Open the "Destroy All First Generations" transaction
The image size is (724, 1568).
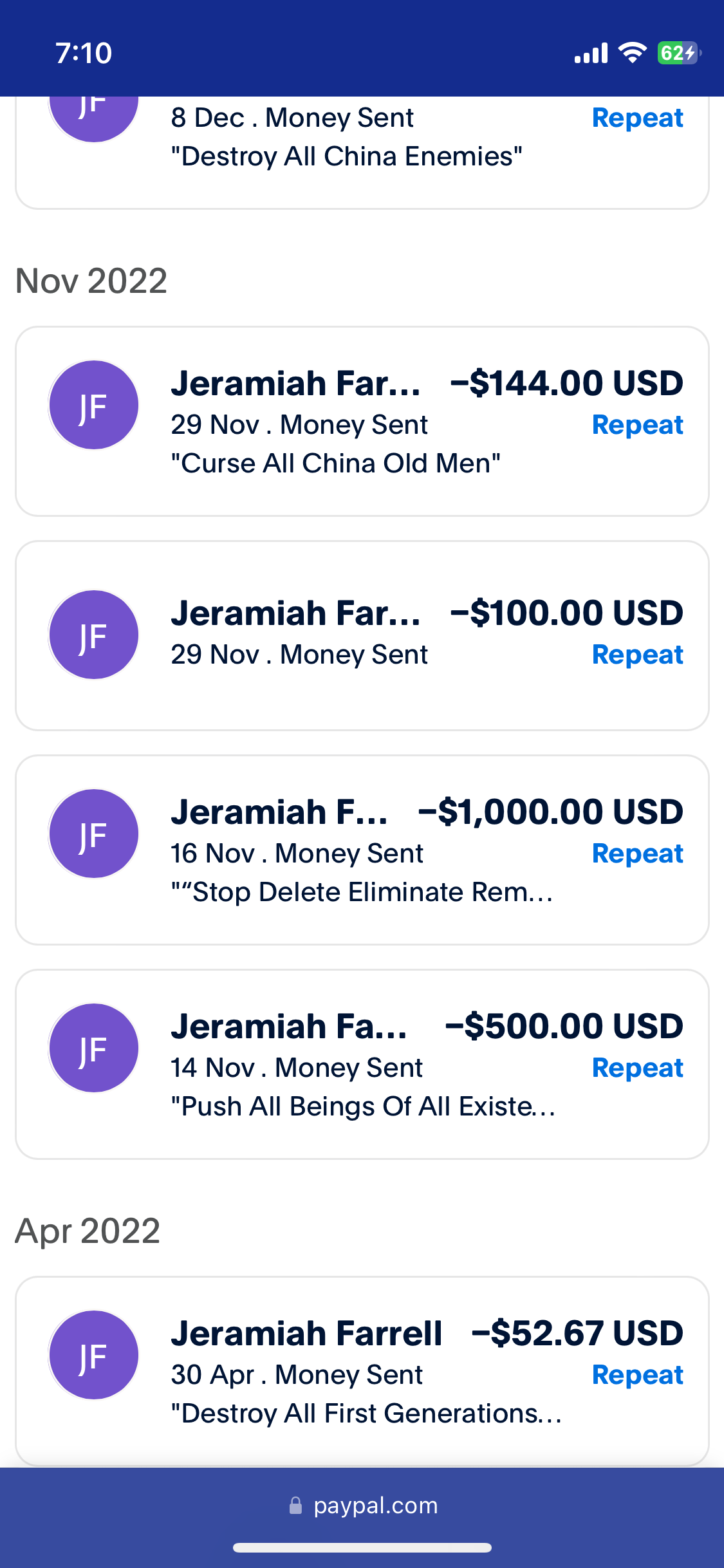click(362, 1371)
